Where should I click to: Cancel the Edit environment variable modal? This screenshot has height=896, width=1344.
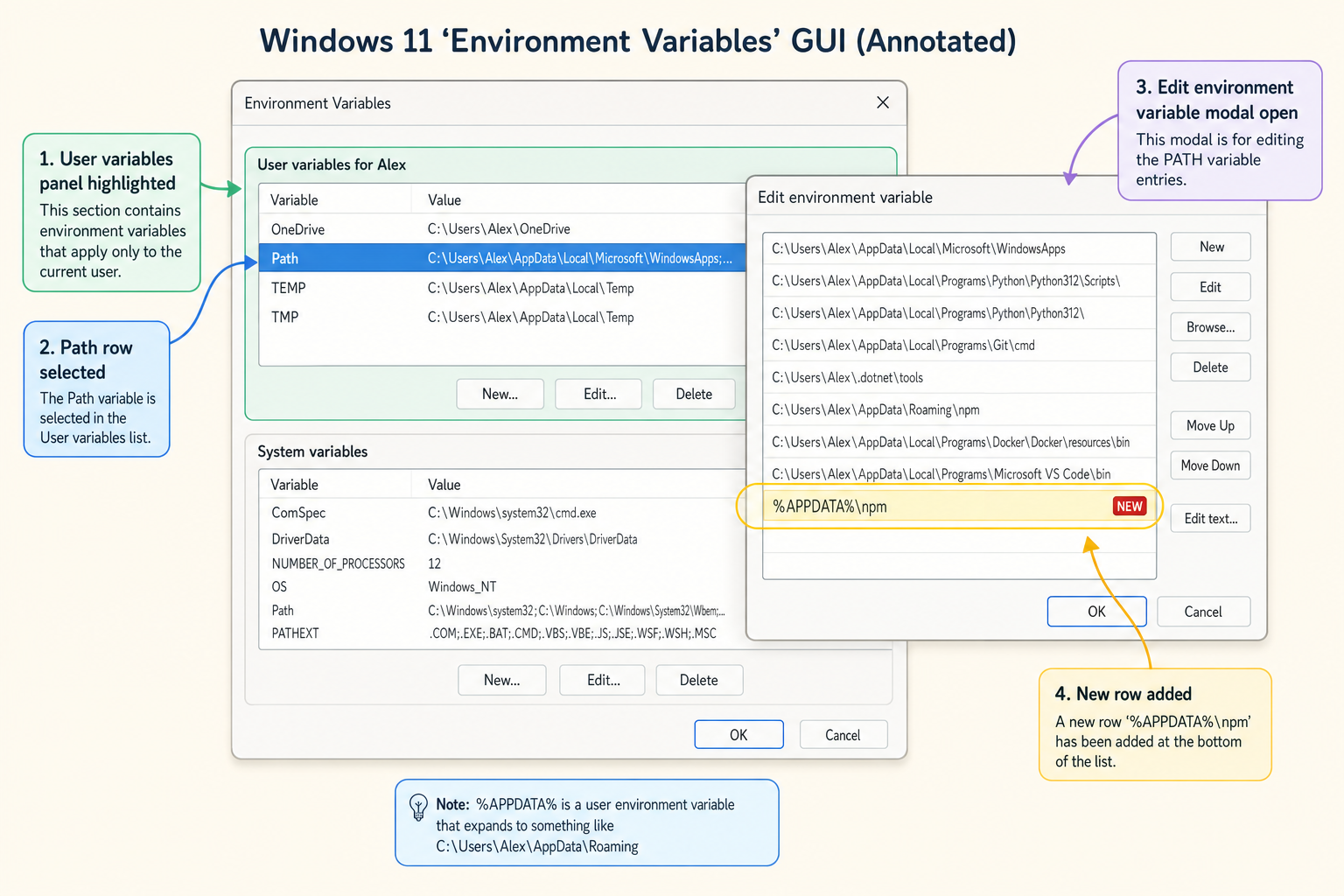coord(1203,612)
